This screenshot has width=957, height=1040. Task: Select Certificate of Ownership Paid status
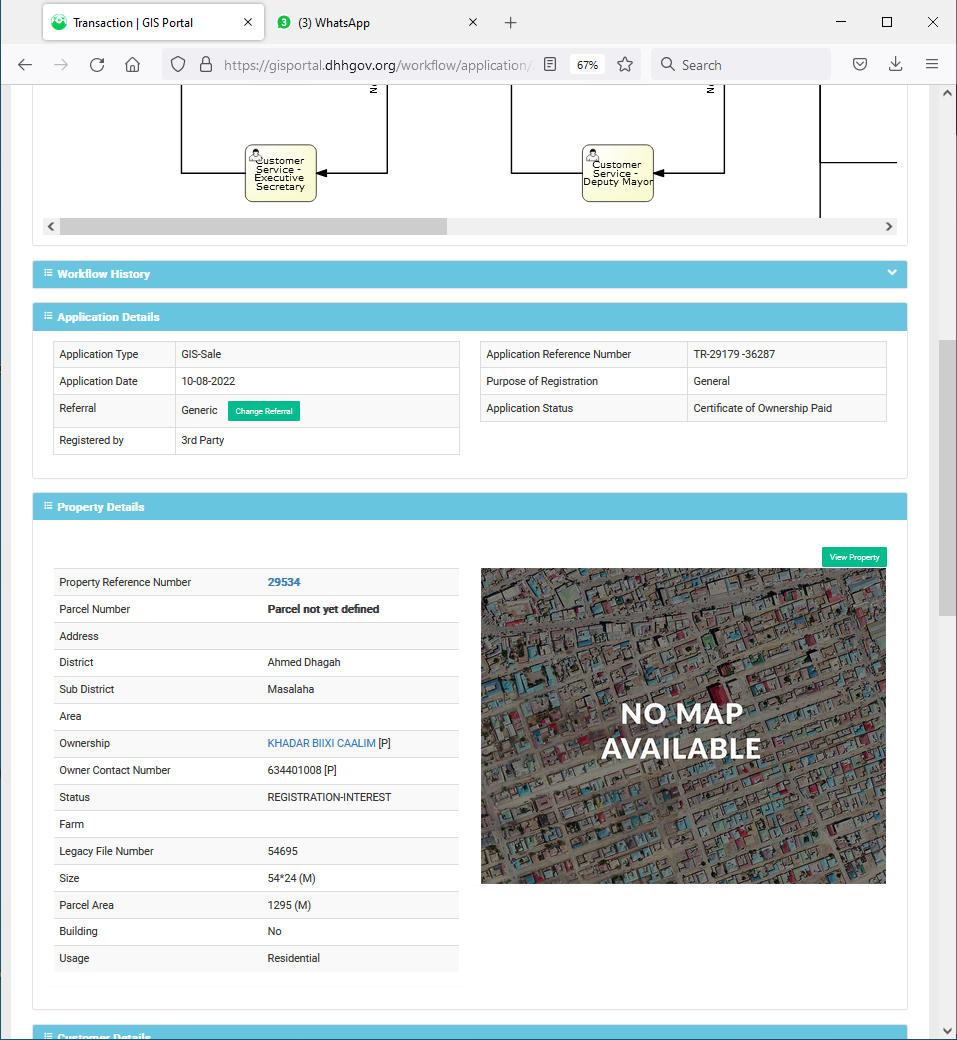pyautogui.click(x=763, y=409)
